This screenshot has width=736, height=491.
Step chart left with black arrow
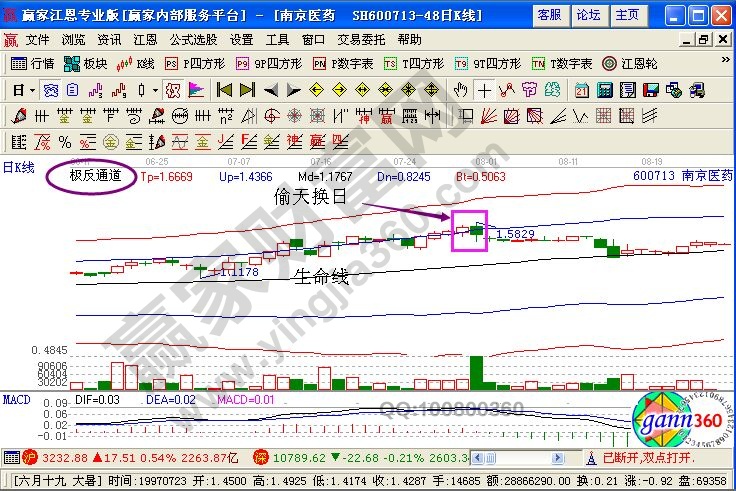tap(271, 90)
